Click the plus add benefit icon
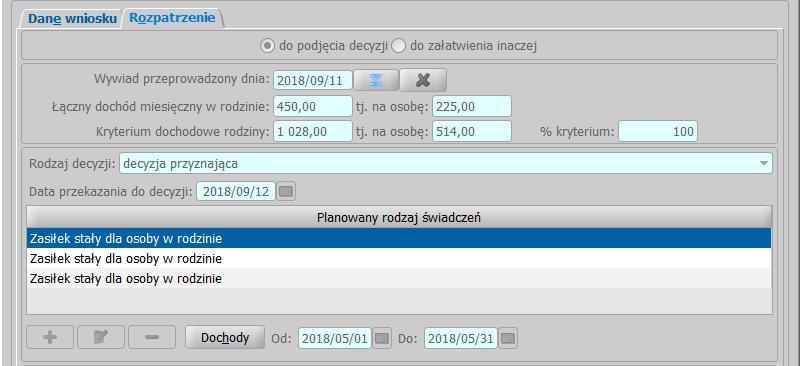The width and height of the screenshot is (800, 366). (50, 337)
